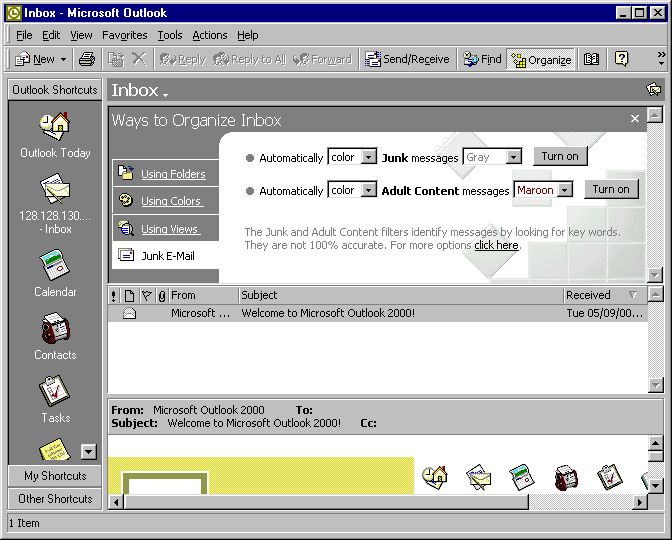Sort by the Icon column header
Viewport: 672px width, 540px height.
click(x=129, y=295)
